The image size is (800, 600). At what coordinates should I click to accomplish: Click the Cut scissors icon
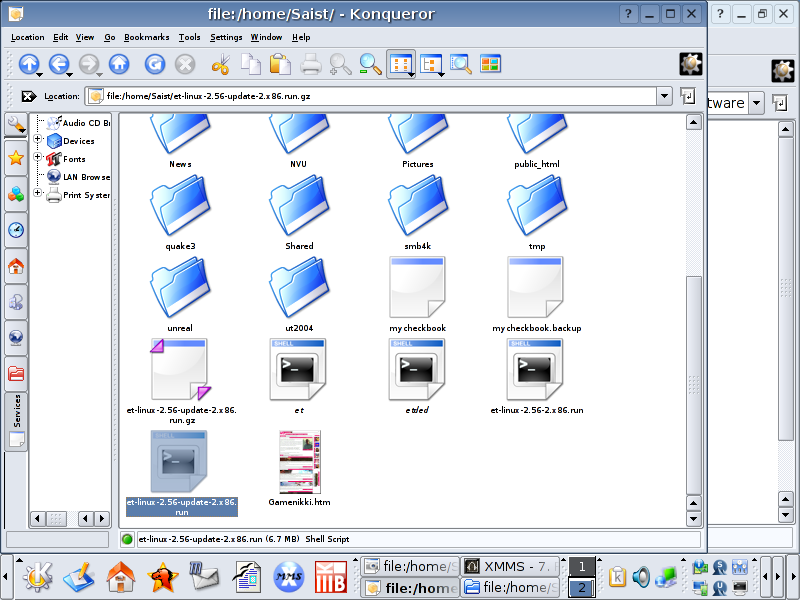(x=221, y=64)
